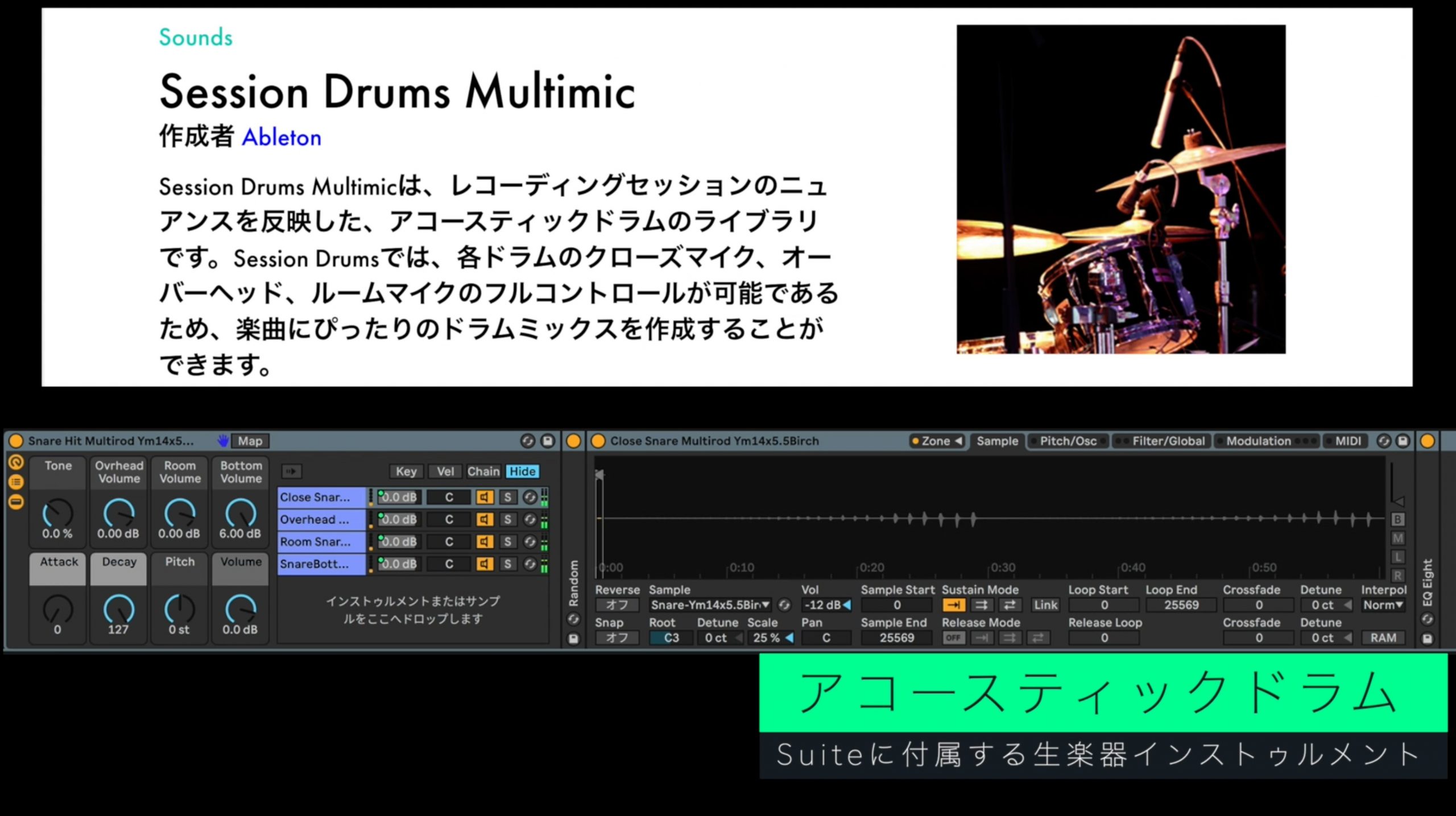This screenshot has height=816, width=1456.
Task: Hot-swap the SnareBott... chain
Action: tap(530, 564)
